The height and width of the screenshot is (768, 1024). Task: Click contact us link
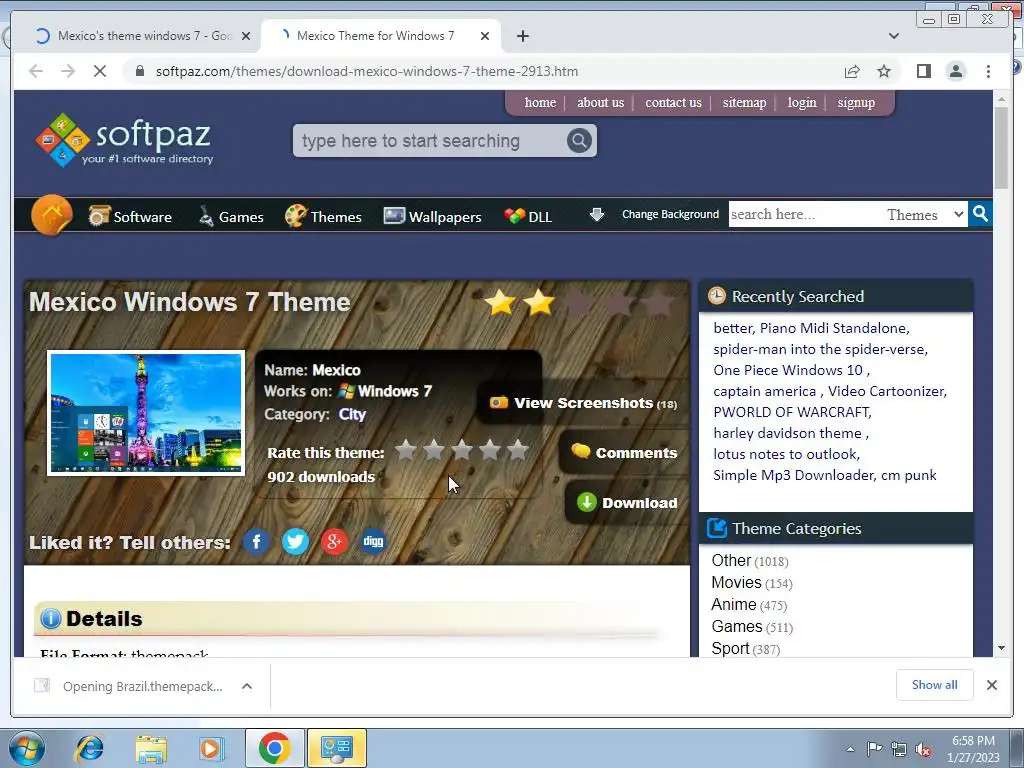click(673, 103)
